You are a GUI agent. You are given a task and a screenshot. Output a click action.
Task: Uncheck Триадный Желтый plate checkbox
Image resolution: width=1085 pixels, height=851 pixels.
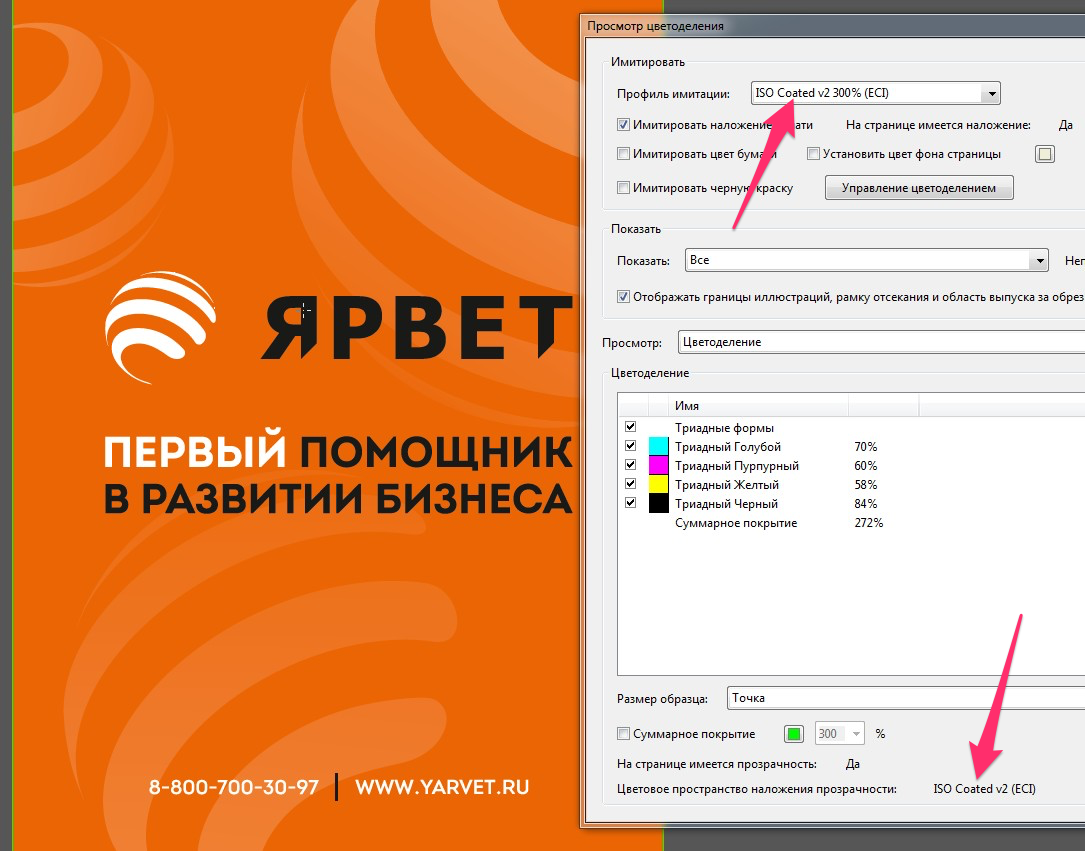click(x=630, y=484)
